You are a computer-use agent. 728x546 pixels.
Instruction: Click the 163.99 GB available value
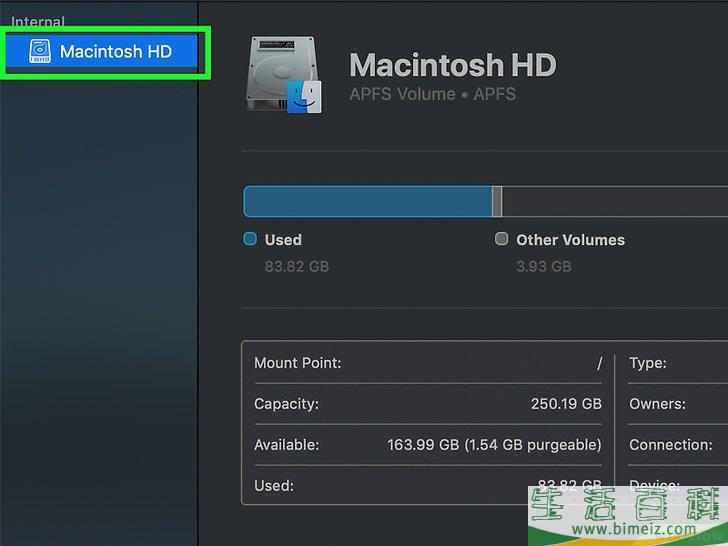(x=494, y=445)
